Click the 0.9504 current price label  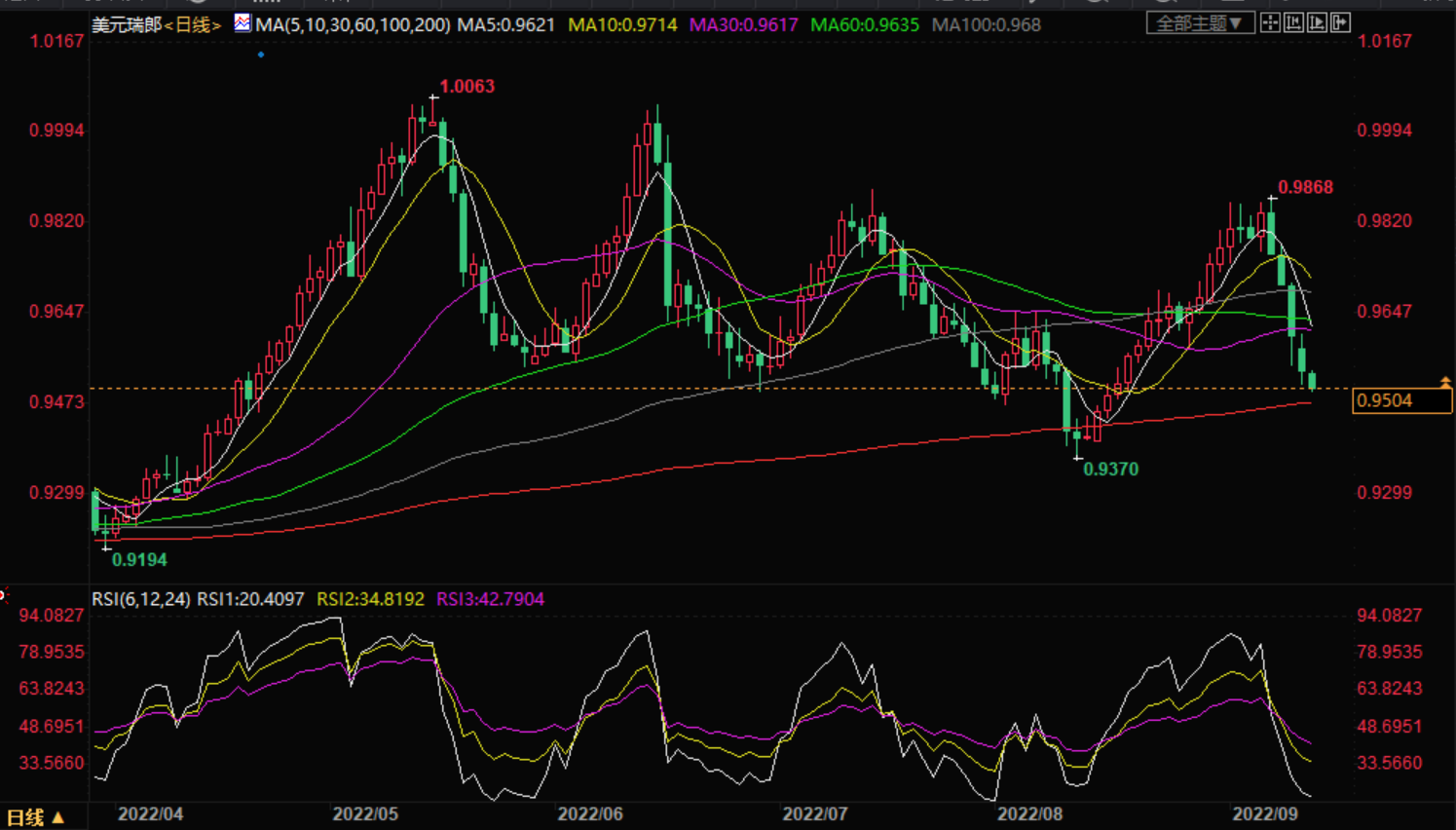(x=1400, y=400)
